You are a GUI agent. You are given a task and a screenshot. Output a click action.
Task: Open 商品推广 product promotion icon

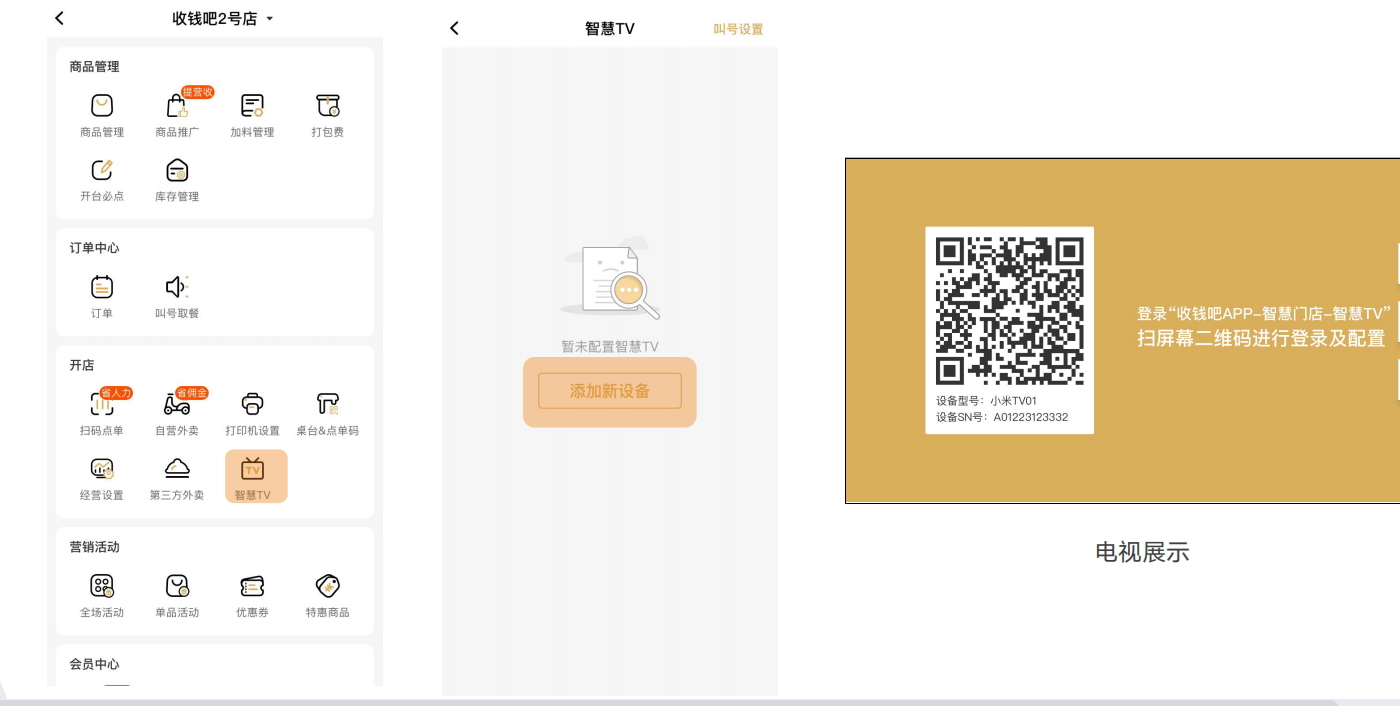point(177,106)
